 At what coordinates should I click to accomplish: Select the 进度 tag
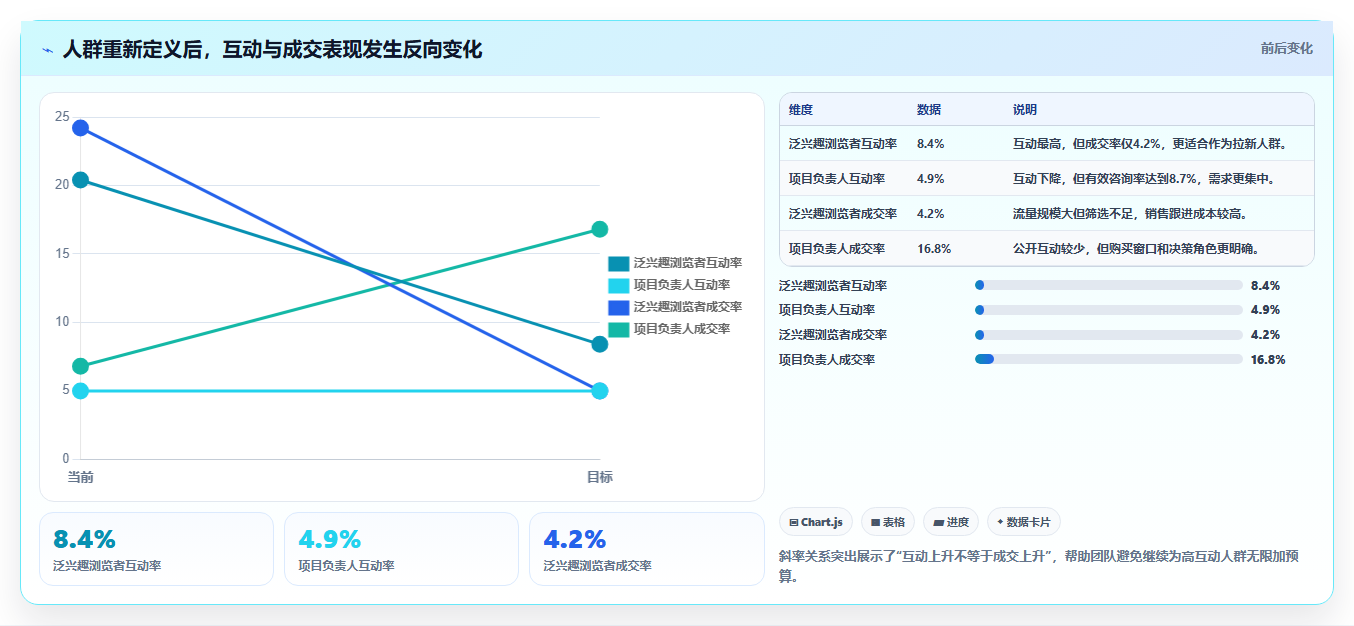pyautogui.click(x=951, y=522)
